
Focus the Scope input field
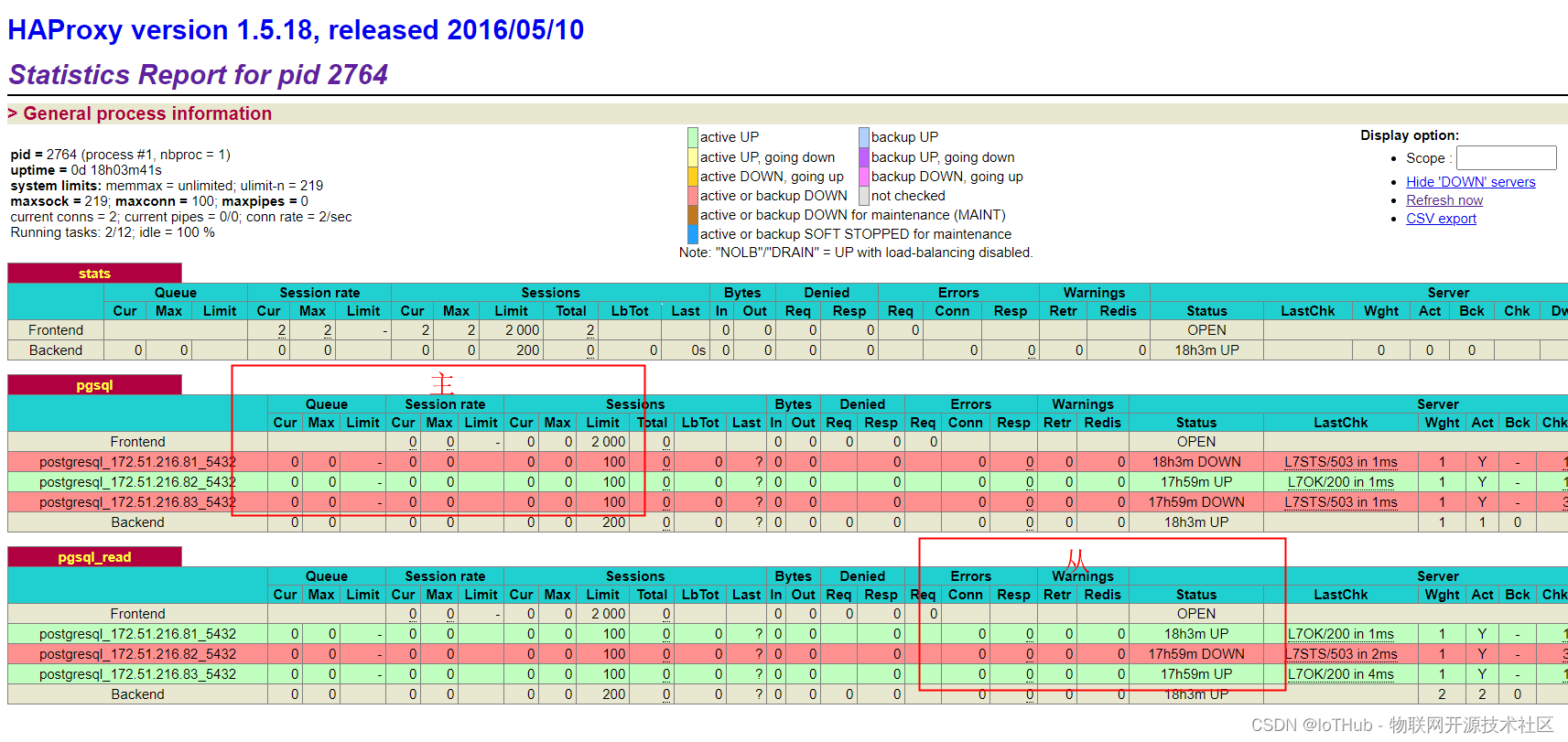(1506, 157)
